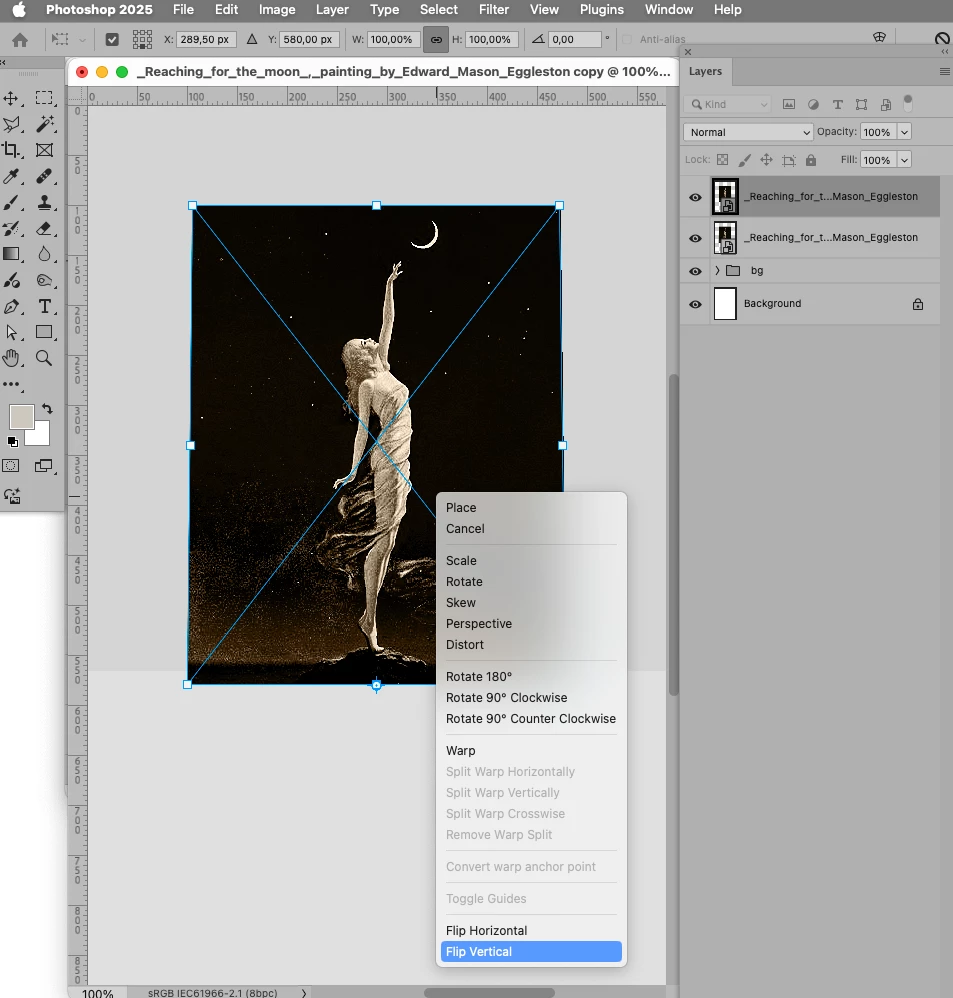Viewport: 953px width, 998px height.
Task: Select the Eyedropper tool
Action: click(x=11, y=176)
